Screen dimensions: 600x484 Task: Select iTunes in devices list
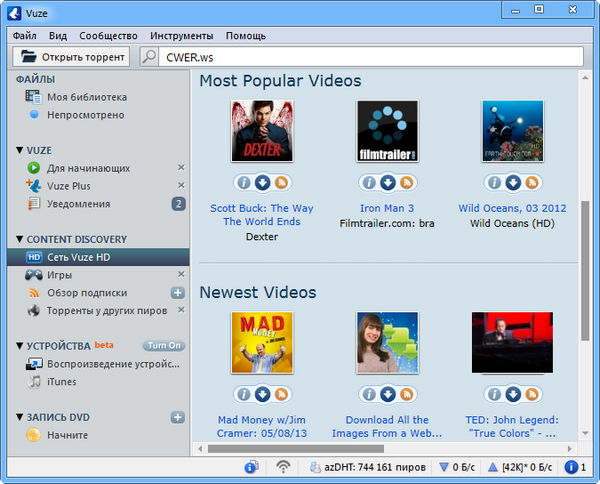tap(62, 381)
